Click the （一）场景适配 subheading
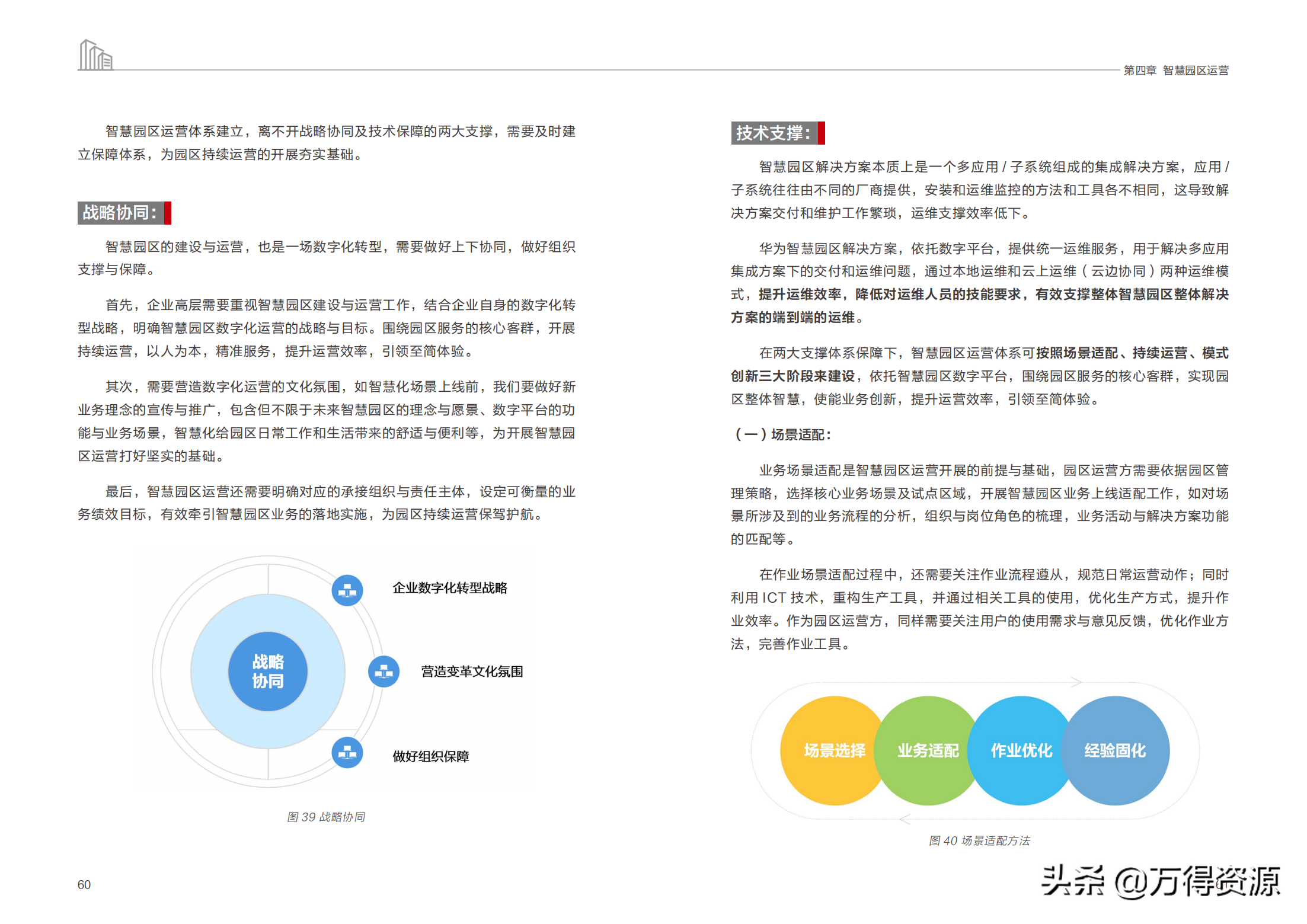The height and width of the screenshot is (924, 1307). coord(782,434)
